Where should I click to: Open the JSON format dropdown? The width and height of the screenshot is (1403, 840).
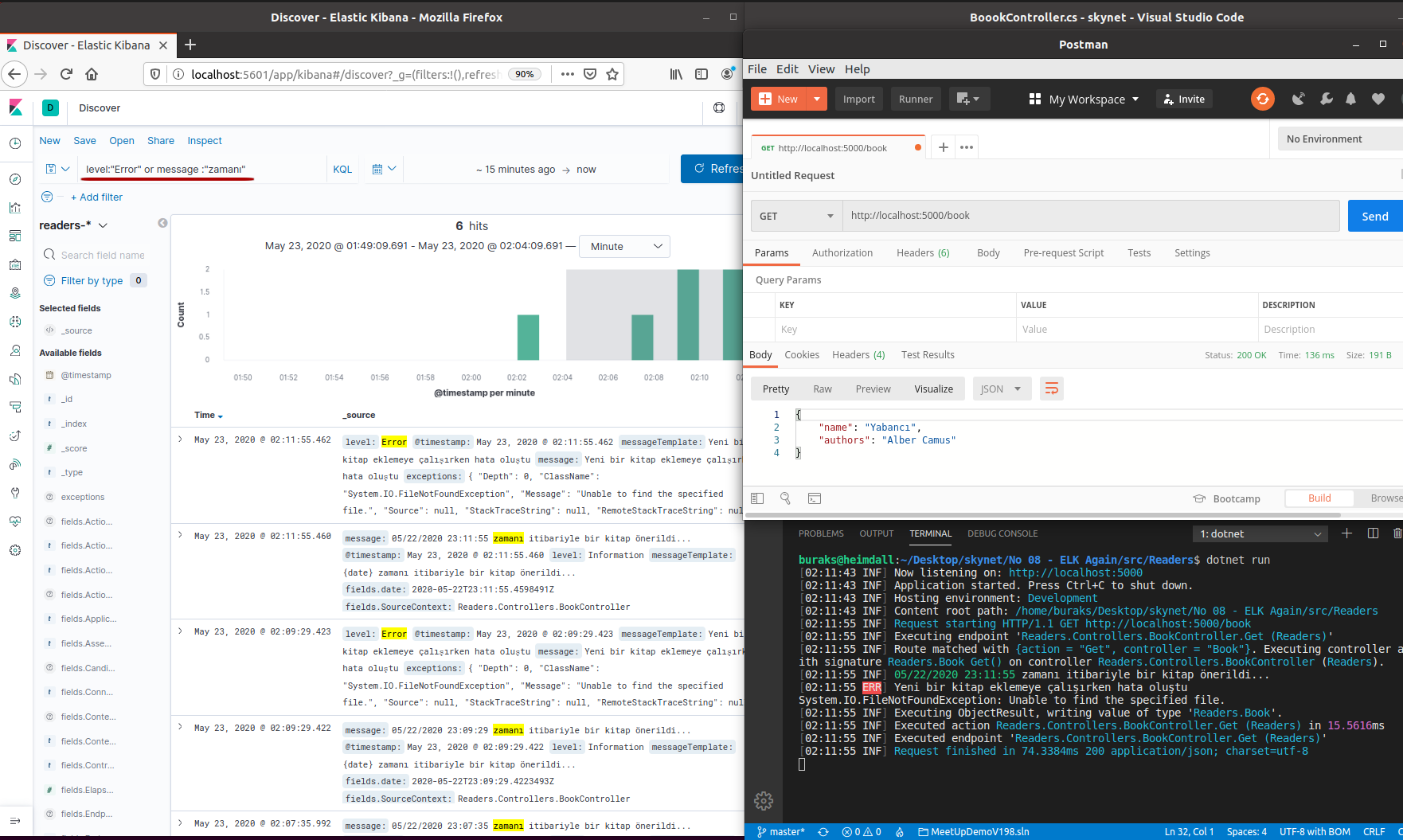[x=1001, y=389]
